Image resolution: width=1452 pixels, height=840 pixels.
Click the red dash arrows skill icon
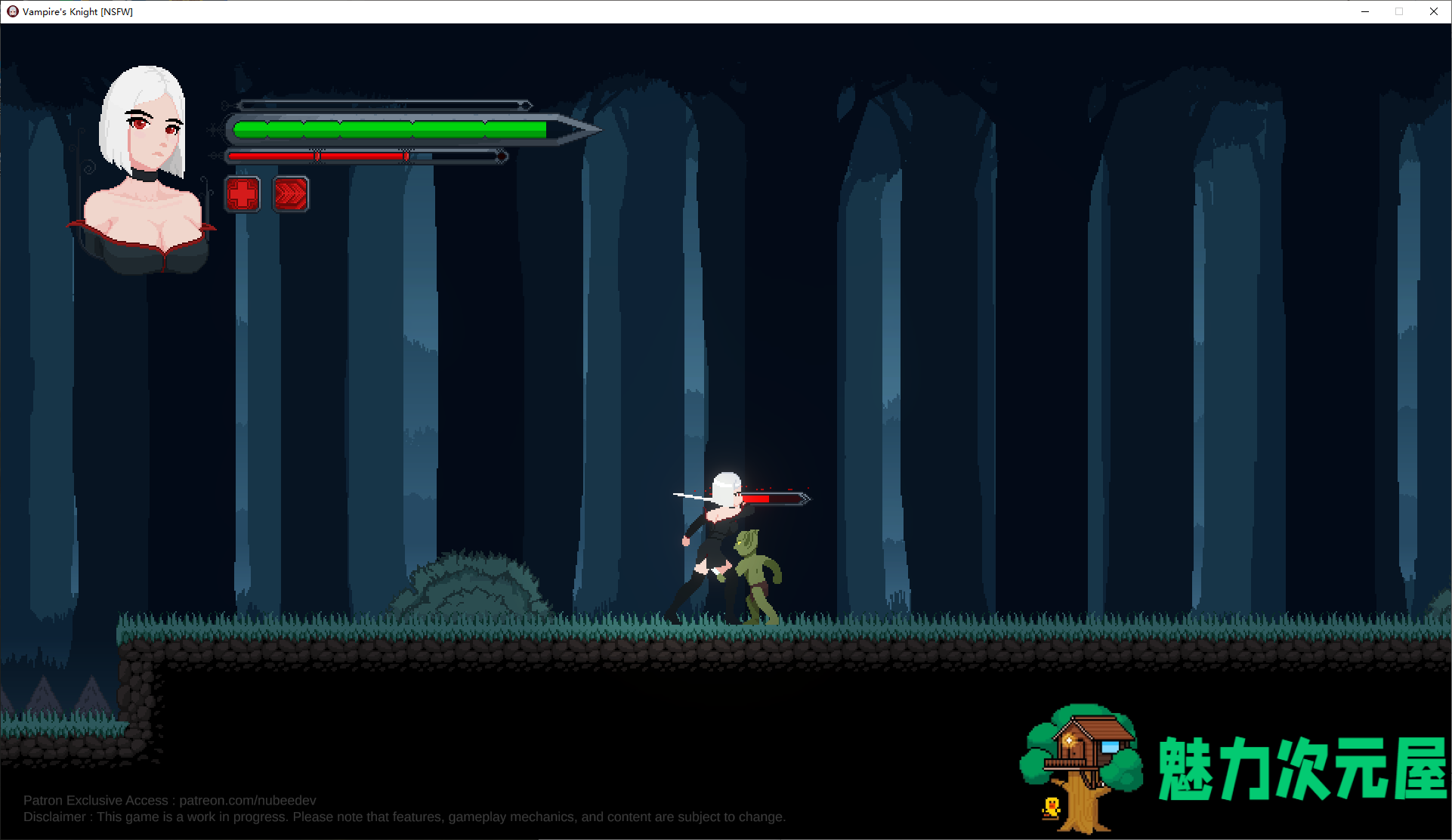click(290, 194)
